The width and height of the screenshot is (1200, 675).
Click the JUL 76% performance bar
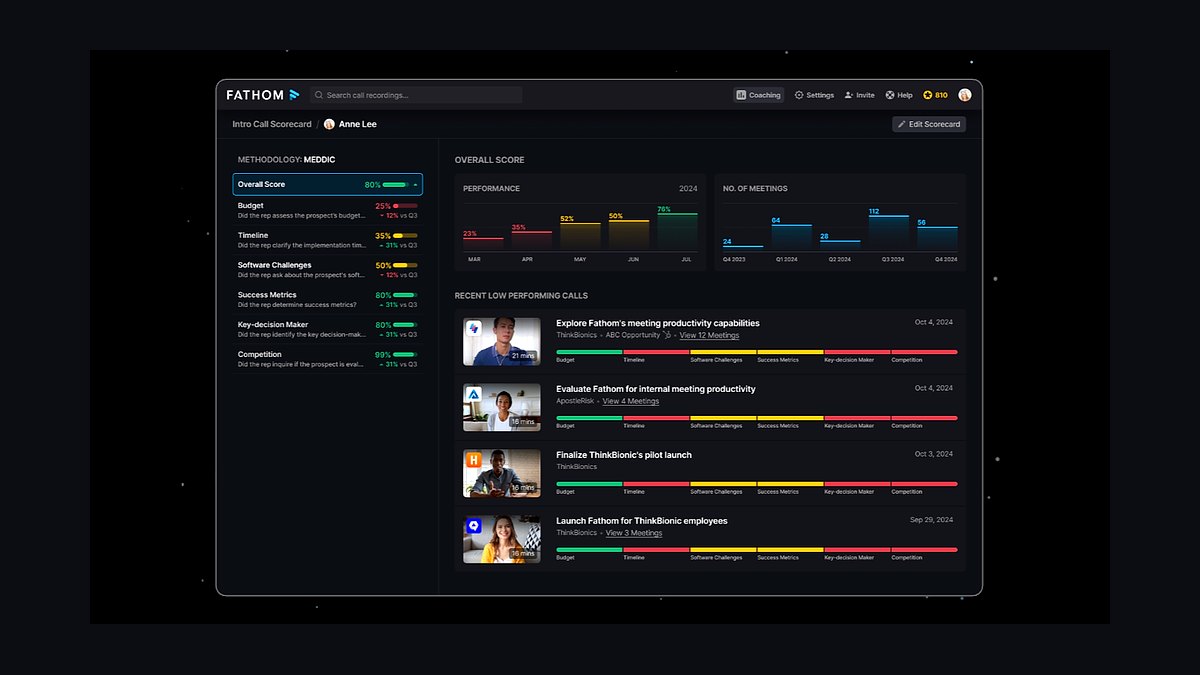click(677, 230)
